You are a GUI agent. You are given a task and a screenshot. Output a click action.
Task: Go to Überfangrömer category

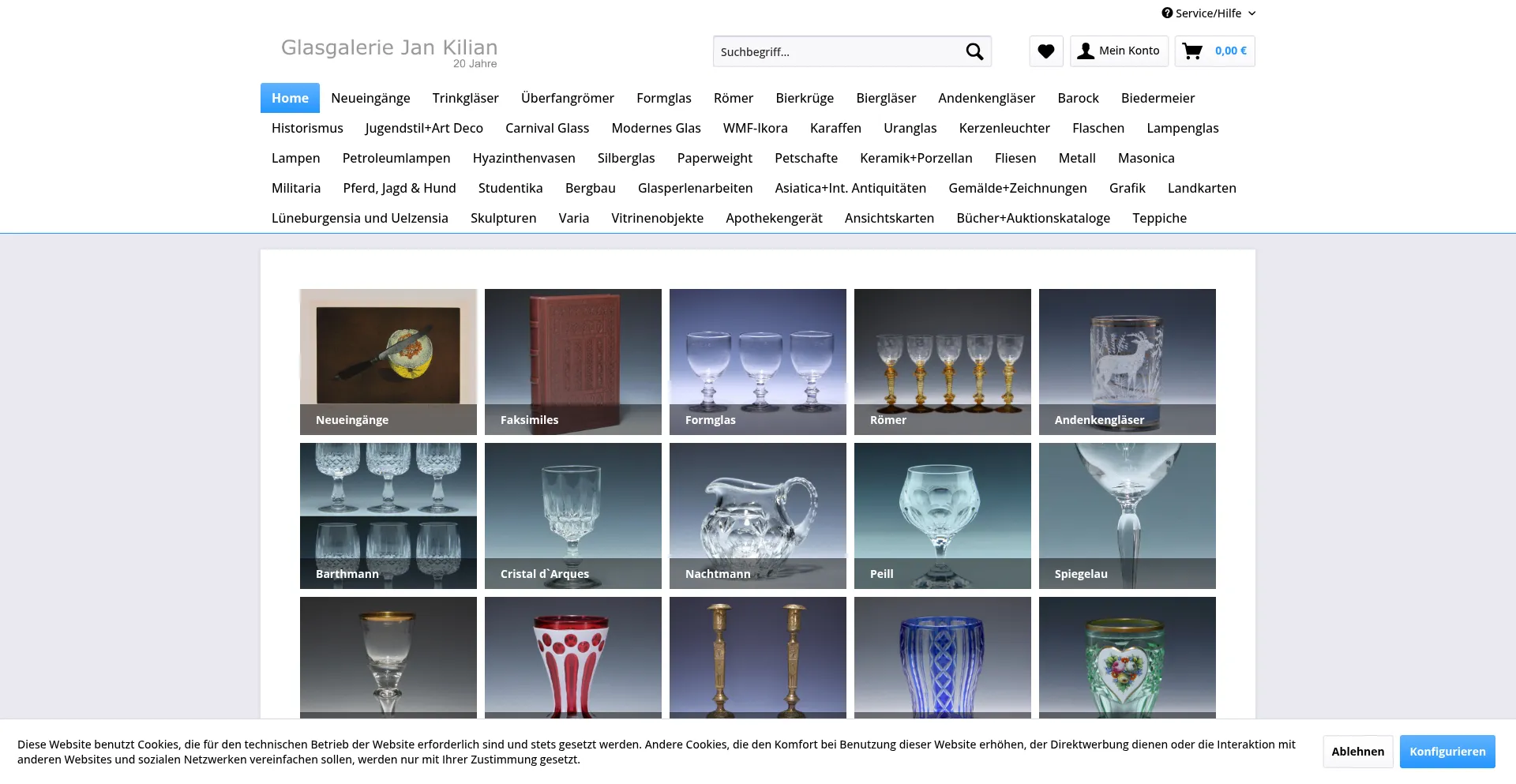pos(567,98)
